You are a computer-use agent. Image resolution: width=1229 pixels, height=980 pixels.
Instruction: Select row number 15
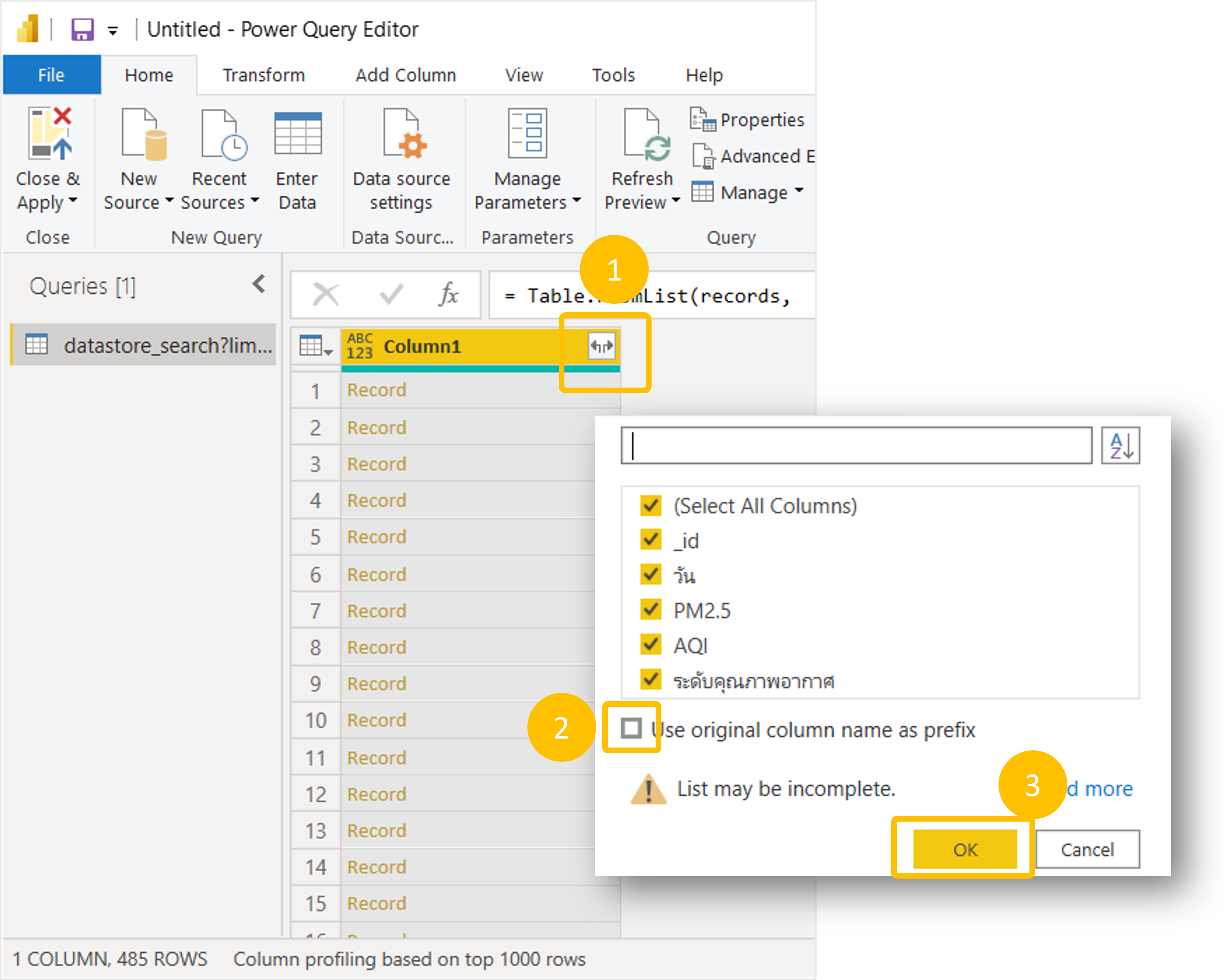pos(315,903)
